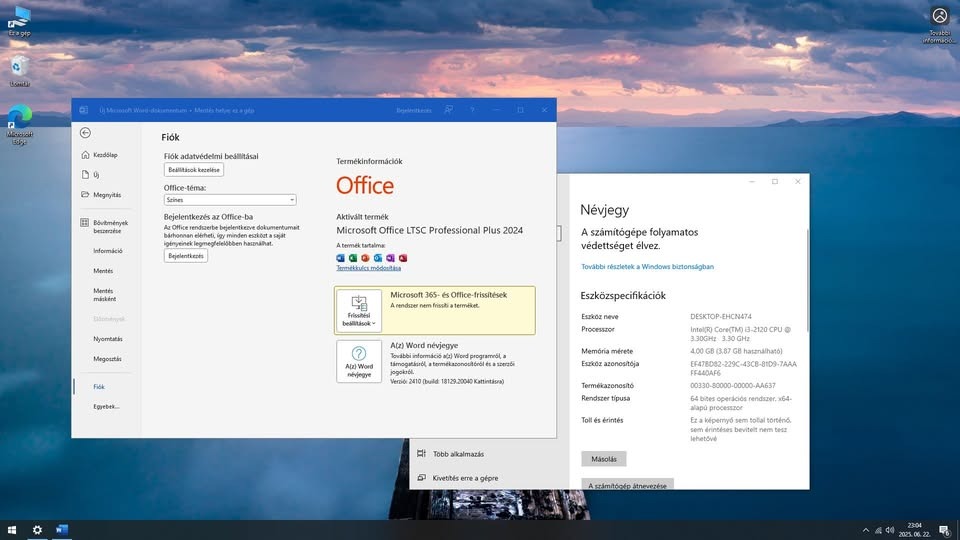Click the OneNote app icon under product contents
The image size is (960, 540).
390,258
